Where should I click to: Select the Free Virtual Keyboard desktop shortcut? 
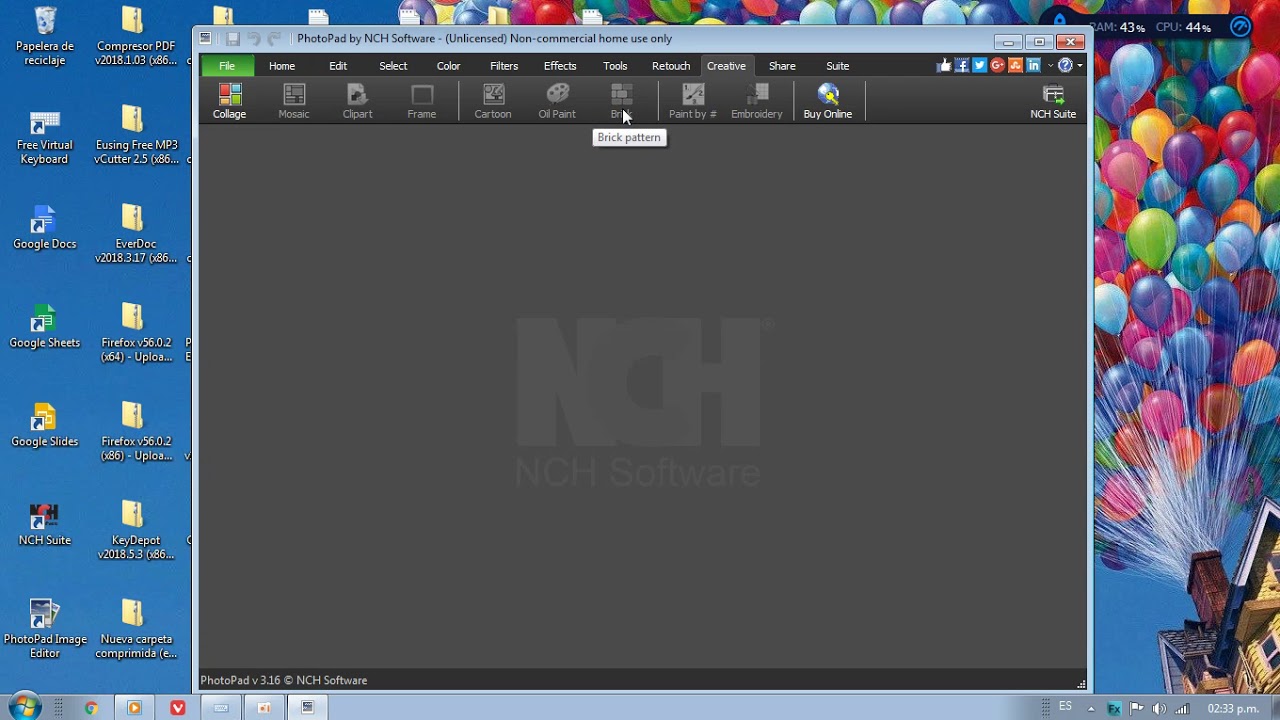[x=45, y=136]
